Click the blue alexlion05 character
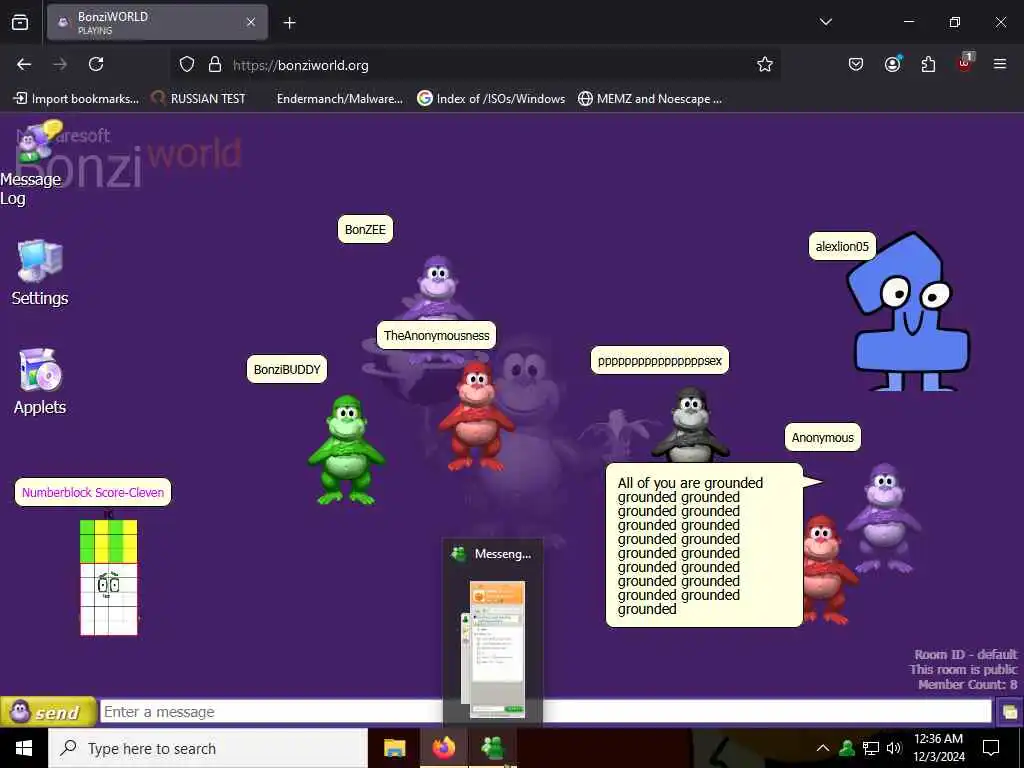This screenshot has height=768, width=1024. pos(909,312)
